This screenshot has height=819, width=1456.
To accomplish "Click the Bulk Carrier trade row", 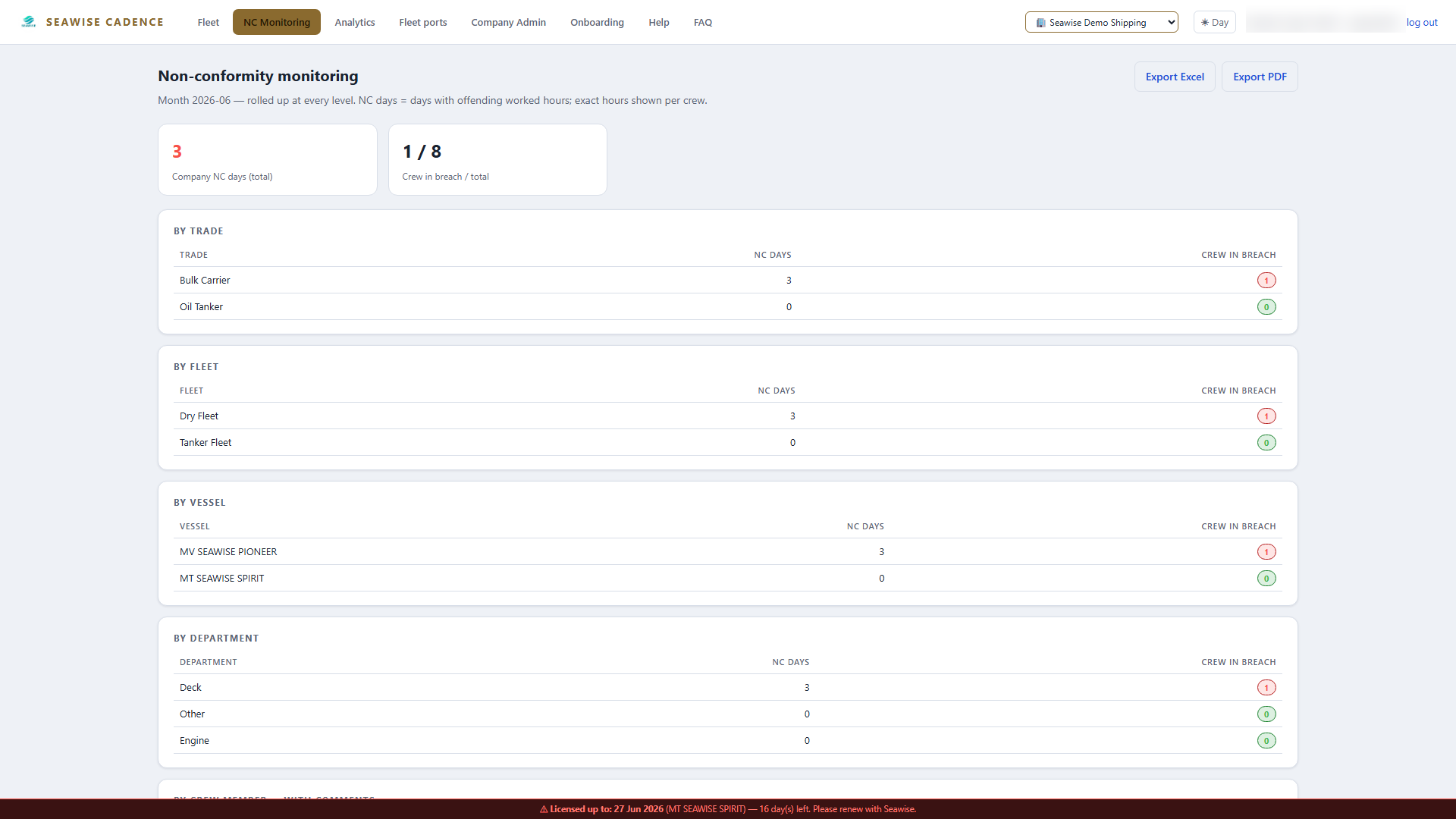I will (x=727, y=280).
